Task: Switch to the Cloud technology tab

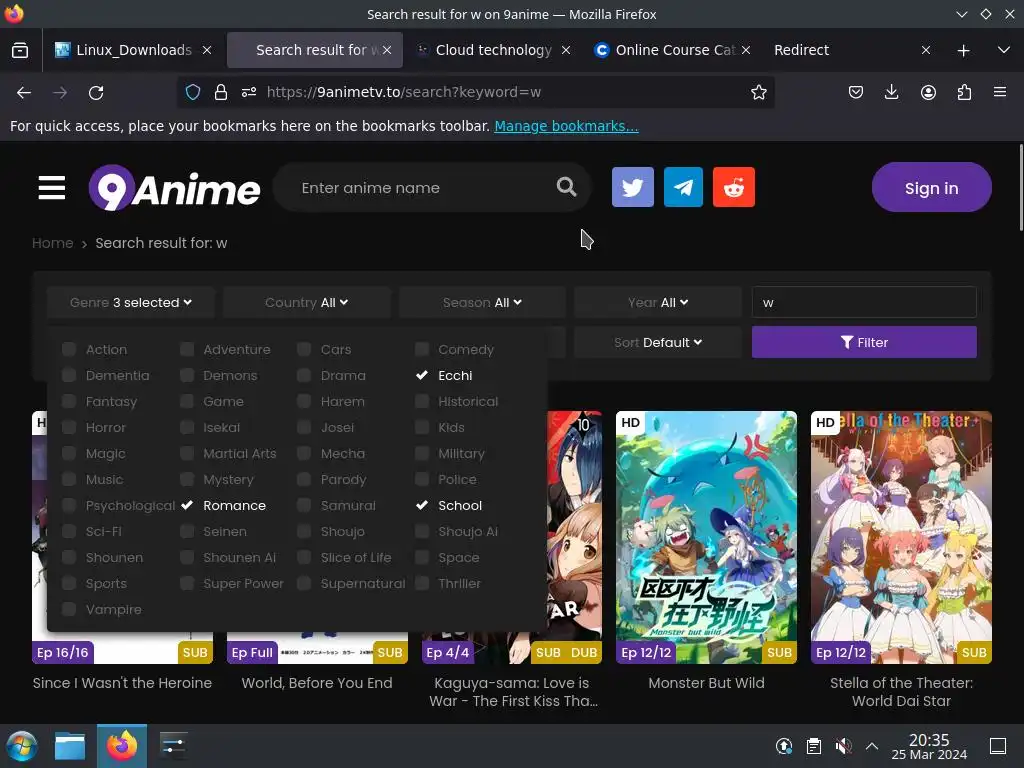Action: pyautogui.click(x=493, y=50)
